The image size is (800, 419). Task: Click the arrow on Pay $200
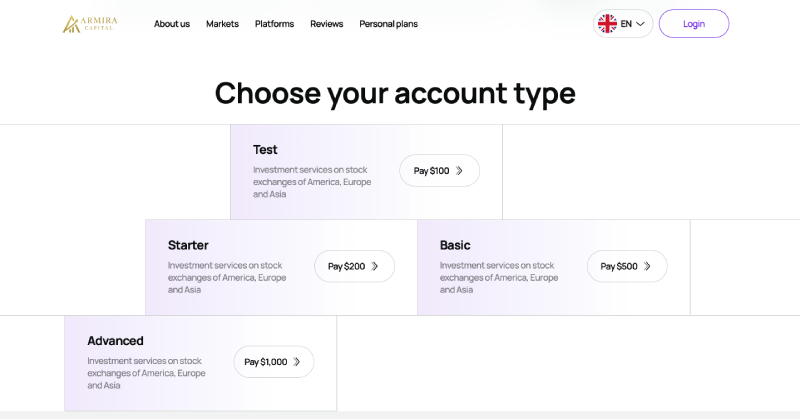pyautogui.click(x=374, y=266)
